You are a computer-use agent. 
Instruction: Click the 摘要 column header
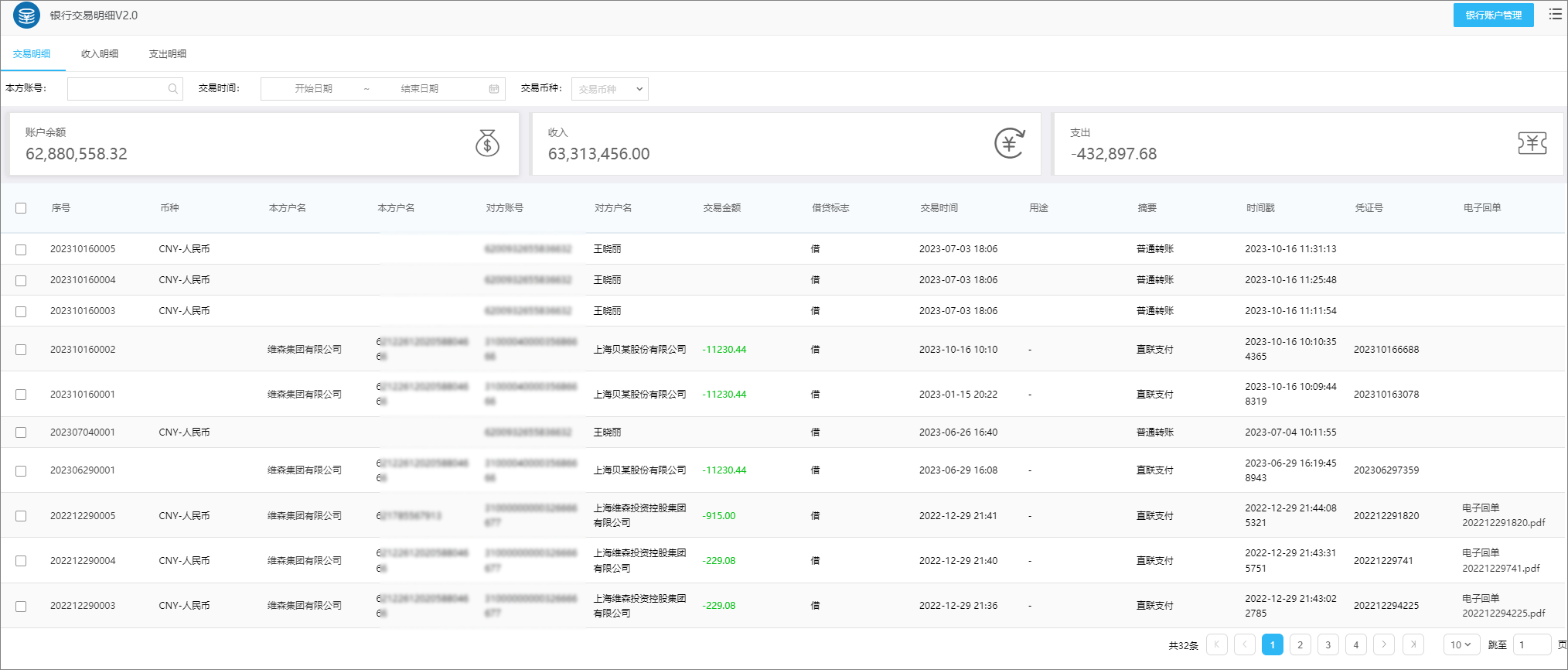point(1147,208)
